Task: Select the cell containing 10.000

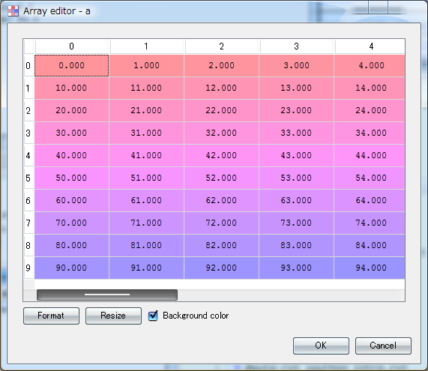Action: [x=72, y=88]
